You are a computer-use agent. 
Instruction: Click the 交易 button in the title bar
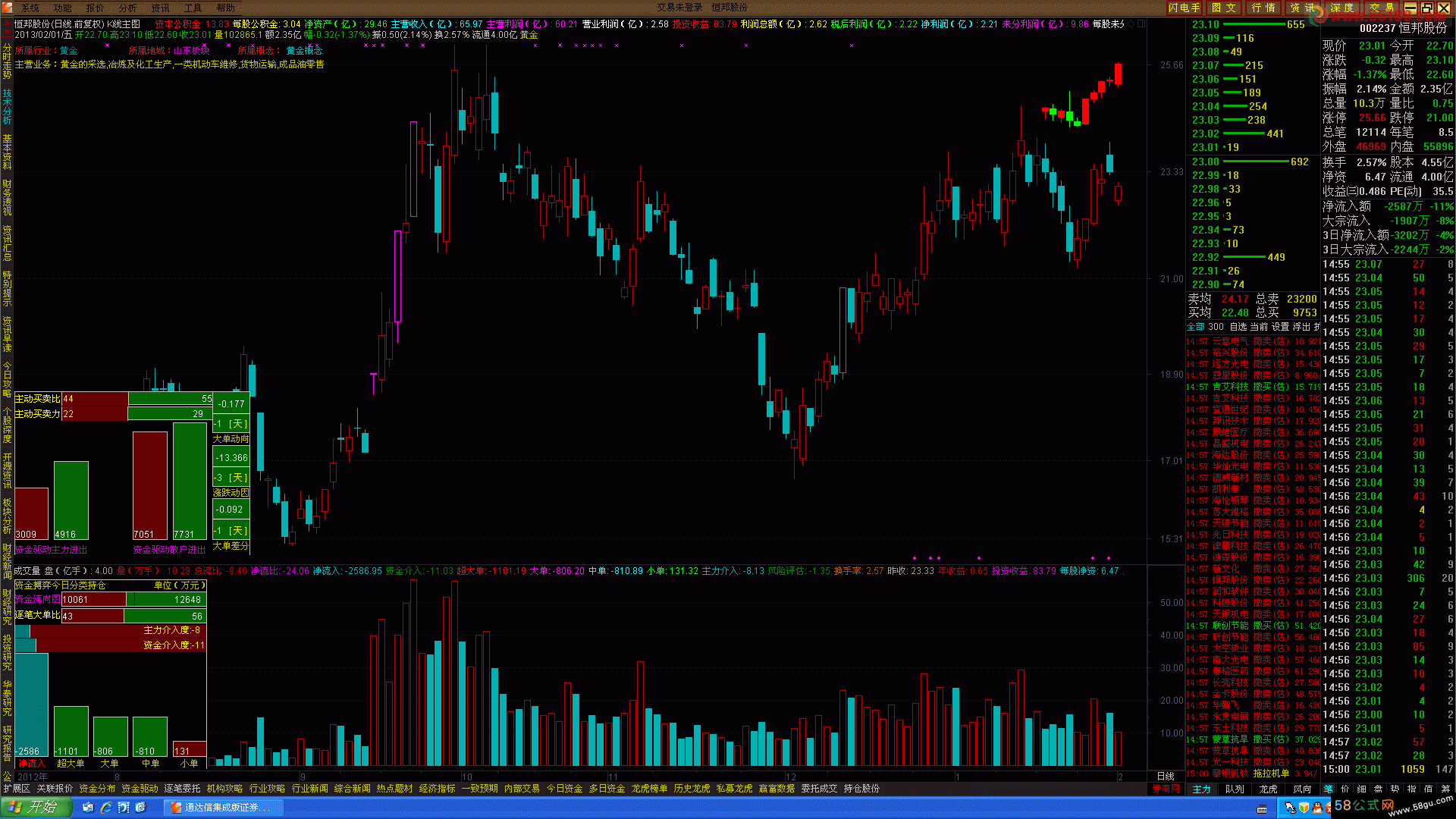(x=1381, y=8)
